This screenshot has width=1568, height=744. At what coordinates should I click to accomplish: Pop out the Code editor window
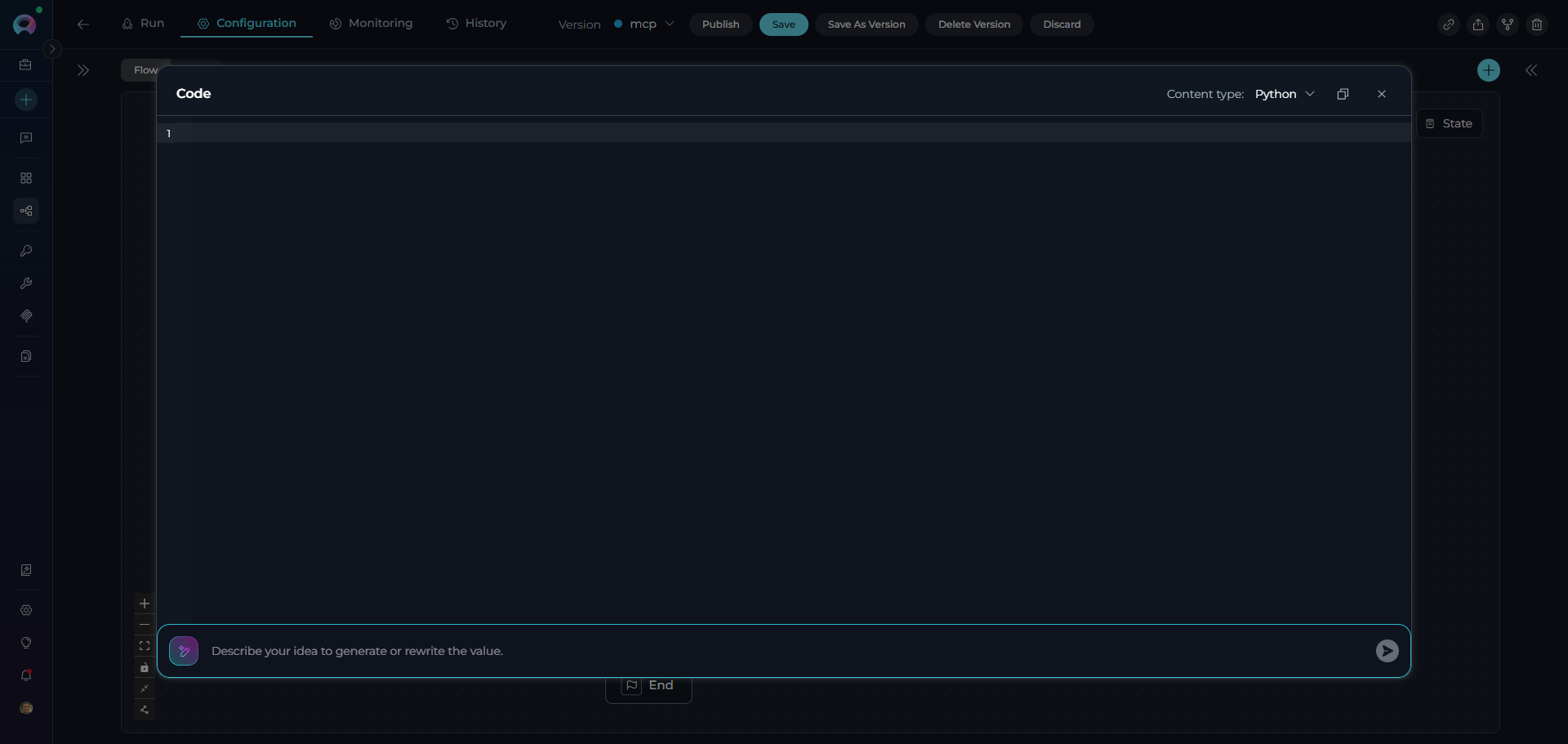pyautogui.click(x=1343, y=94)
